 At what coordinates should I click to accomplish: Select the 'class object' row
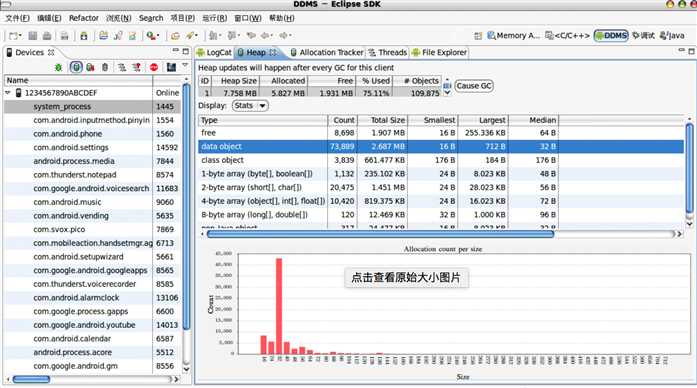click(x=441, y=160)
